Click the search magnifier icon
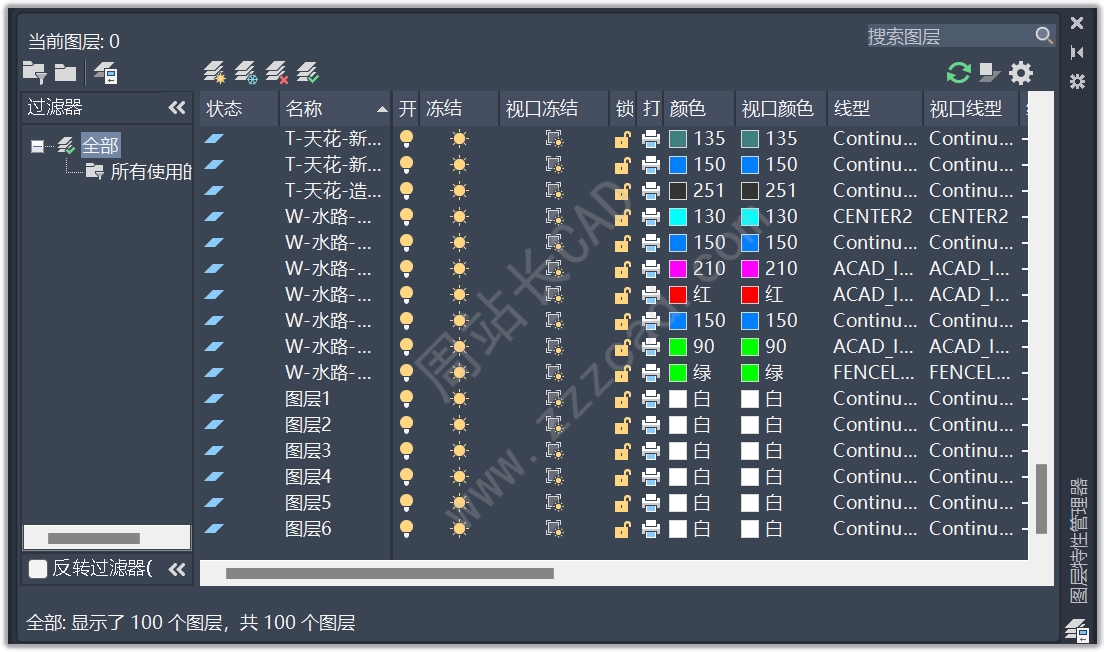The image size is (1105, 652). click(1044, 35)
